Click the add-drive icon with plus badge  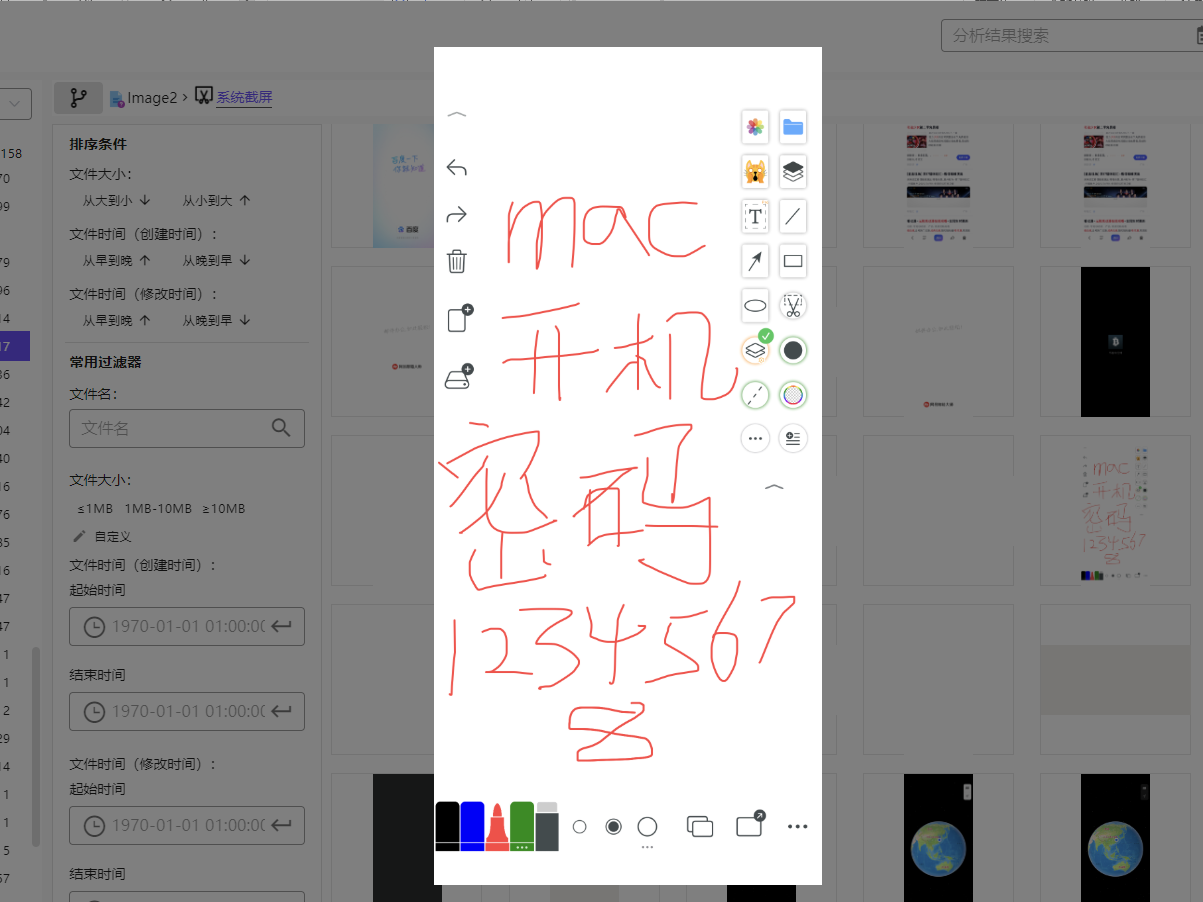[458, 377]
